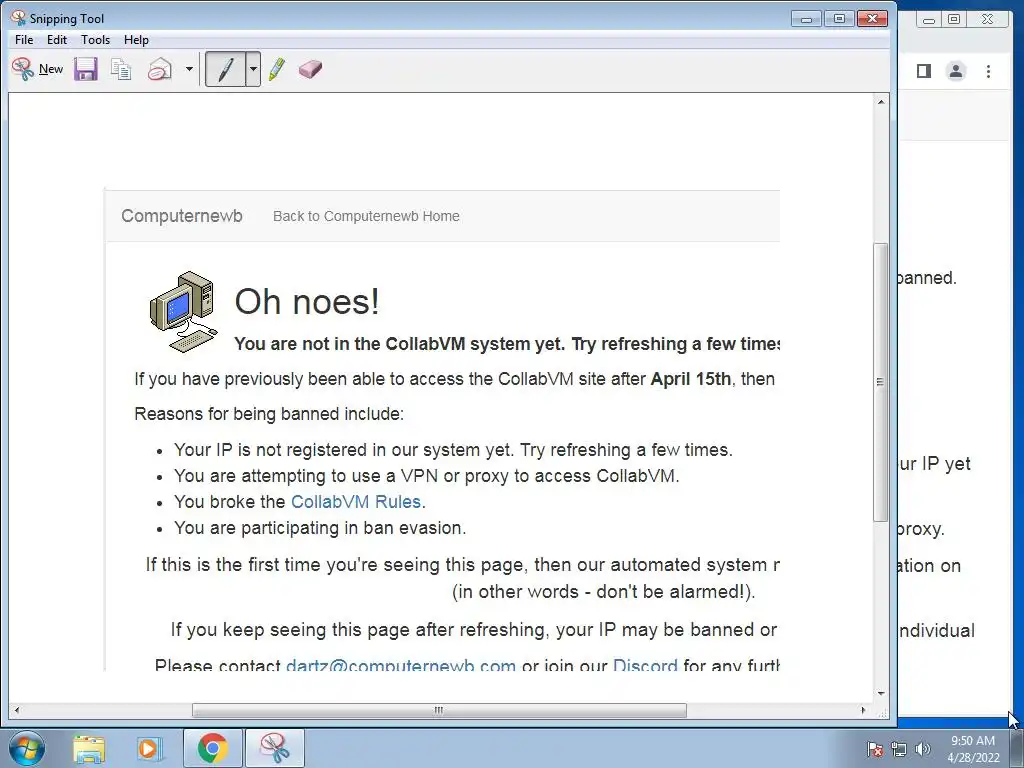
Task: Open the Help menu
Action: [x=136, y=40]
